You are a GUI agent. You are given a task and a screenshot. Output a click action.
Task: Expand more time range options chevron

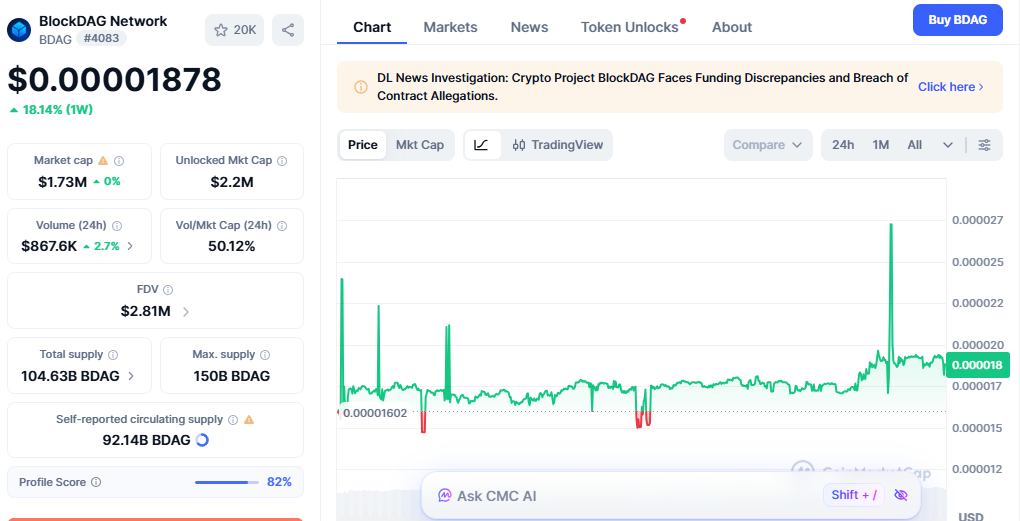point(948,145)
